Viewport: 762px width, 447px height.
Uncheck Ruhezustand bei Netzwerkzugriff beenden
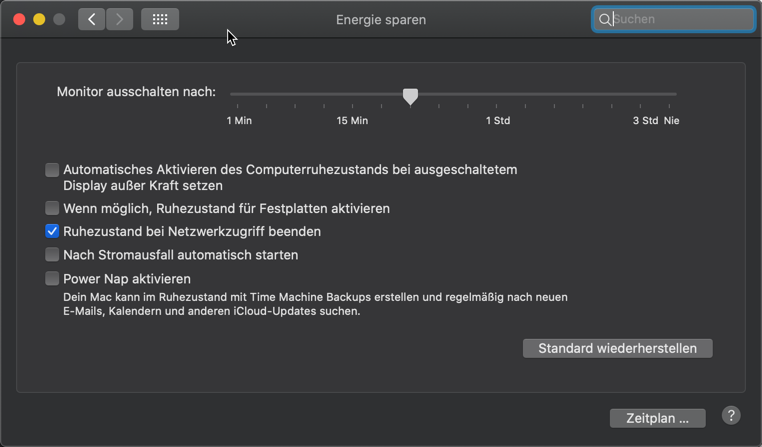coord(52,231)
